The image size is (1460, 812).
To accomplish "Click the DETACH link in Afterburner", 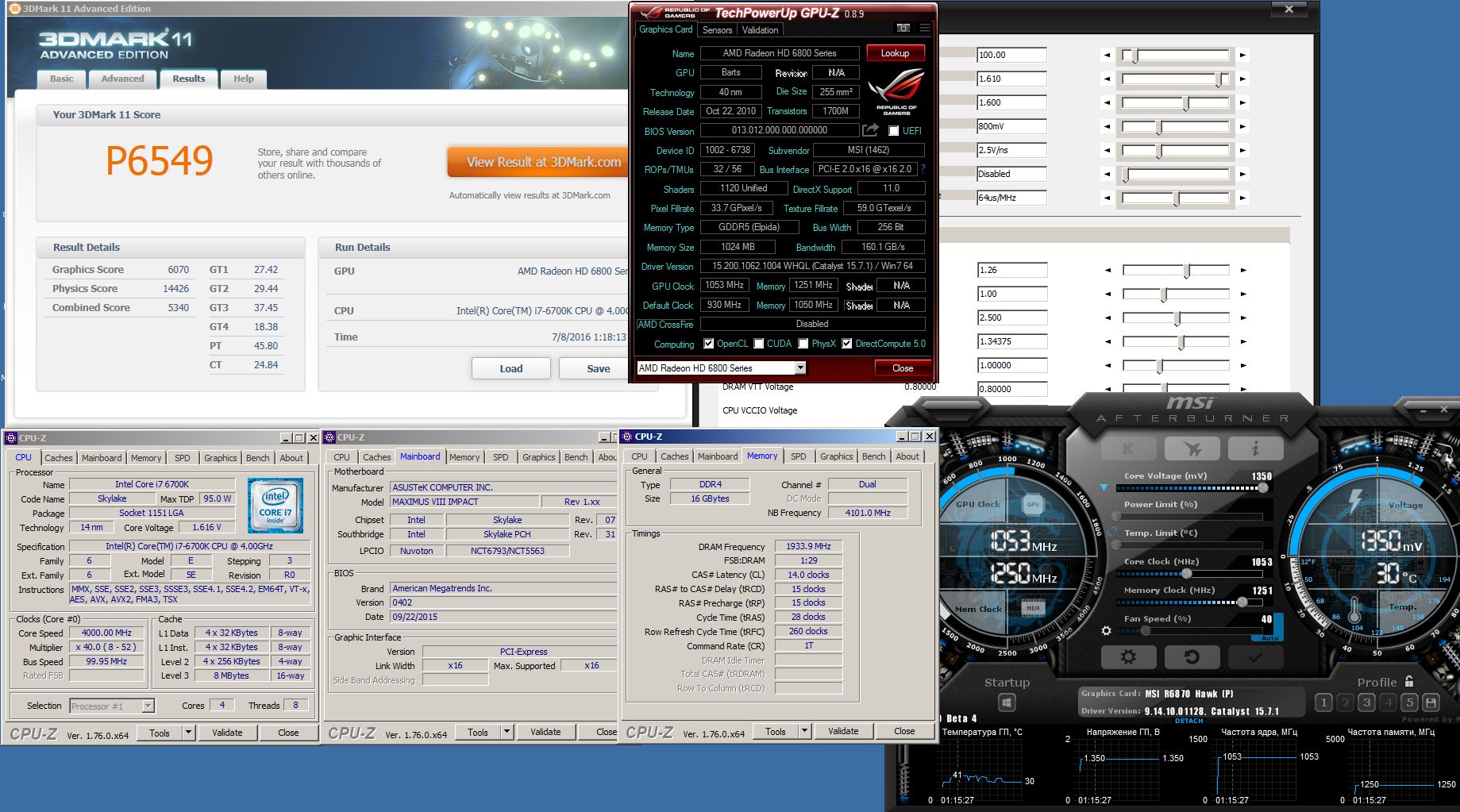I will point(1189,722).
